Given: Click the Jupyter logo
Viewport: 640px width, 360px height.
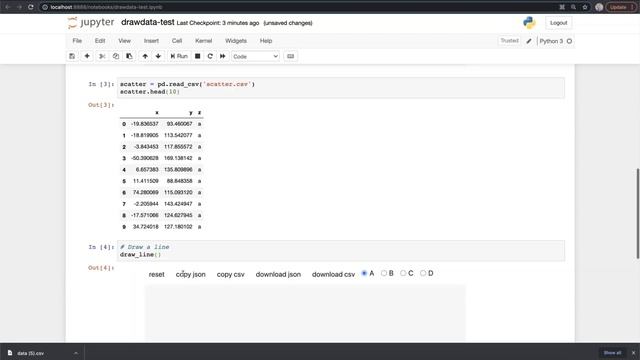Looking at the screenshot, I should click(91, 23).
